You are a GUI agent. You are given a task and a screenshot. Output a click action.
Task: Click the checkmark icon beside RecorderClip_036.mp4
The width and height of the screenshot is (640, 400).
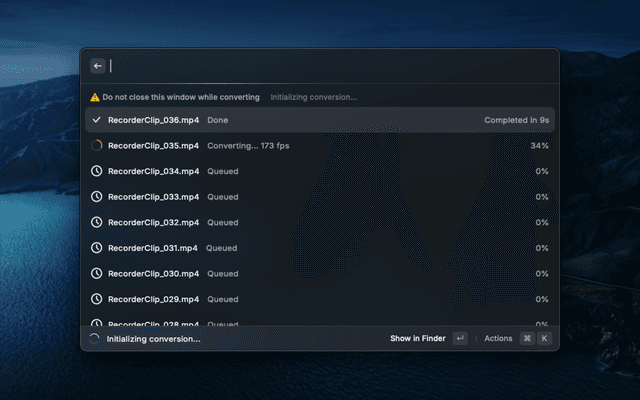(x=96, y=120)
